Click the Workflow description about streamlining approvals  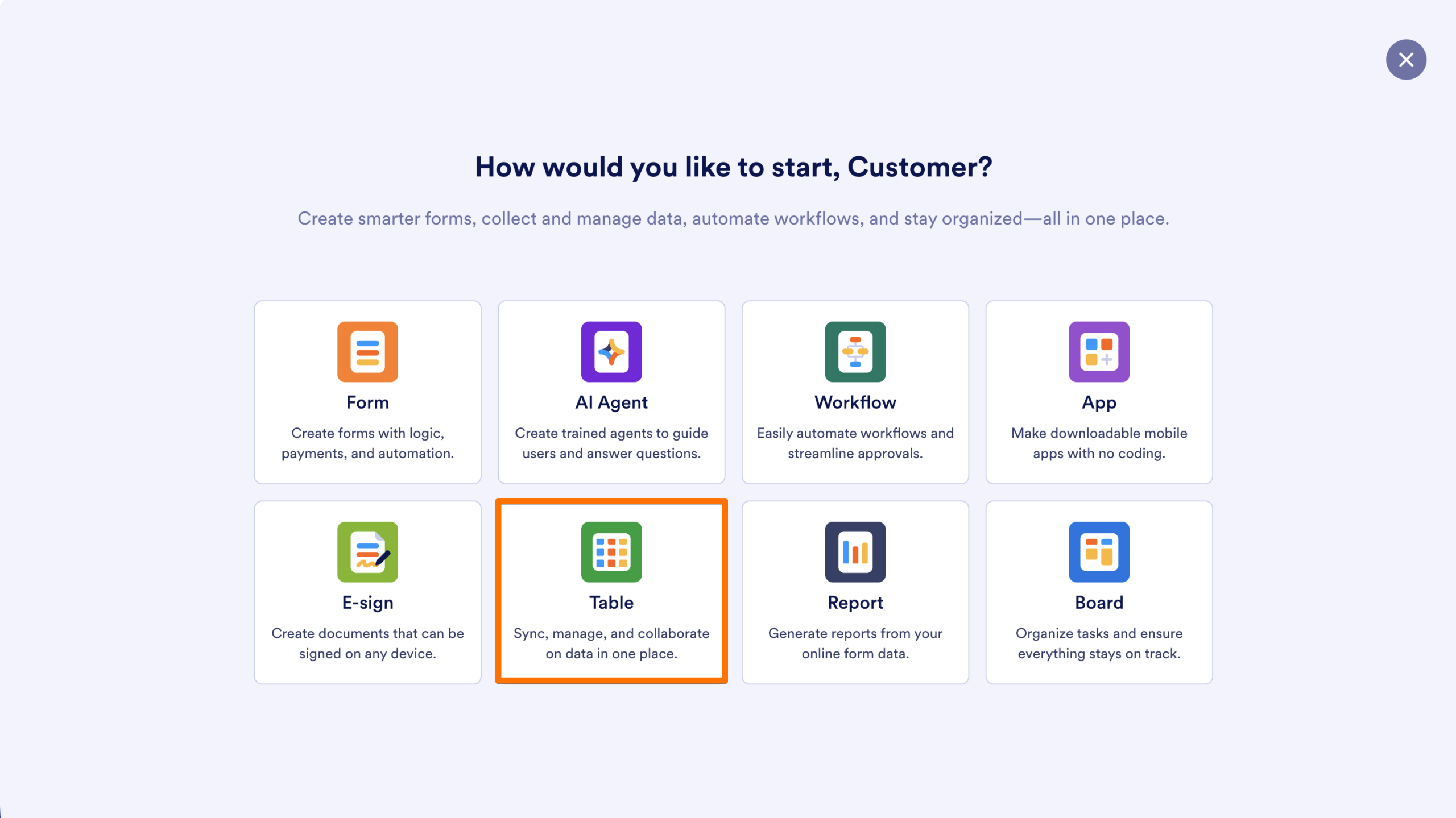coord(855,443)
